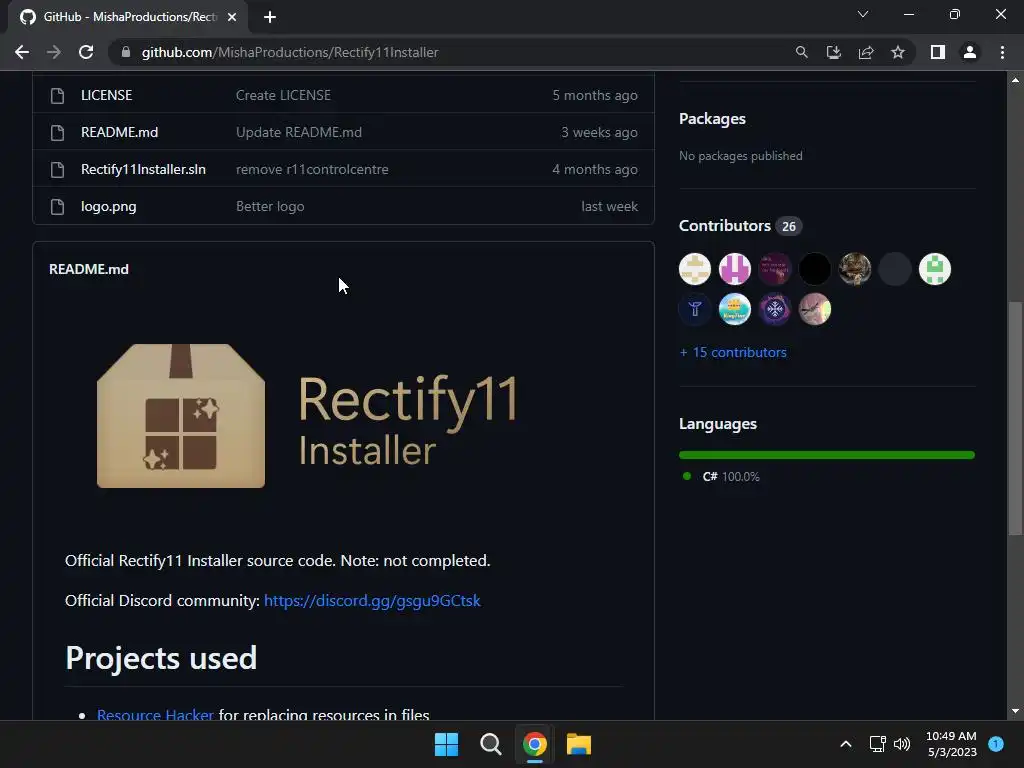The image size is (1024, 768).
Task: Open the teal and yellow contributor avatar
Action: point(735,309)
